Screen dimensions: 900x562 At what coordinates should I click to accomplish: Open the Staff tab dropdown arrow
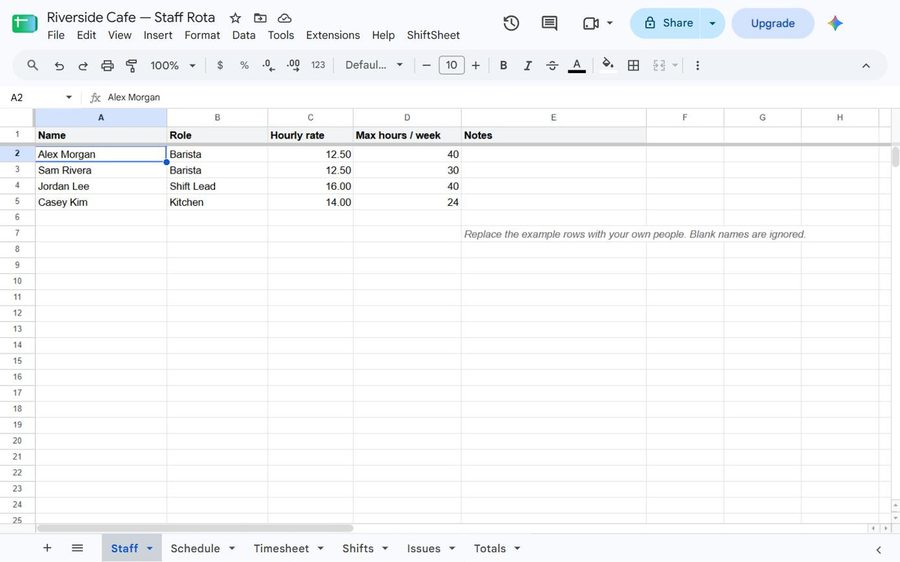(150, 548)
